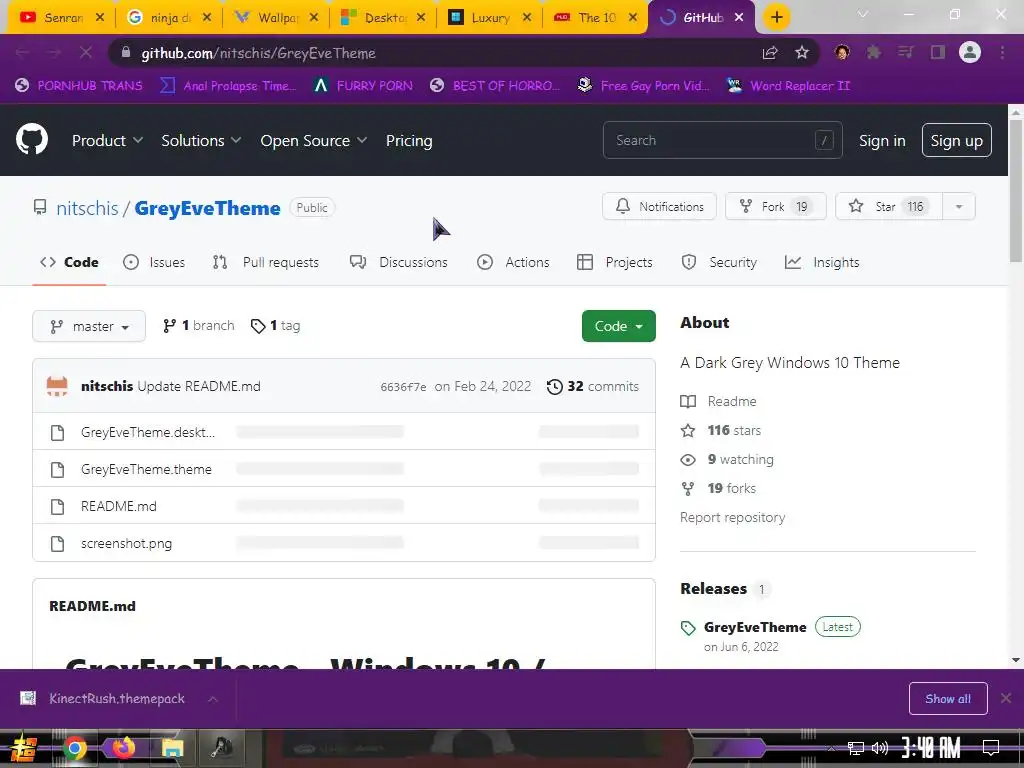
Task: Open the Product dropdown menu
Action: pos(107,140)
